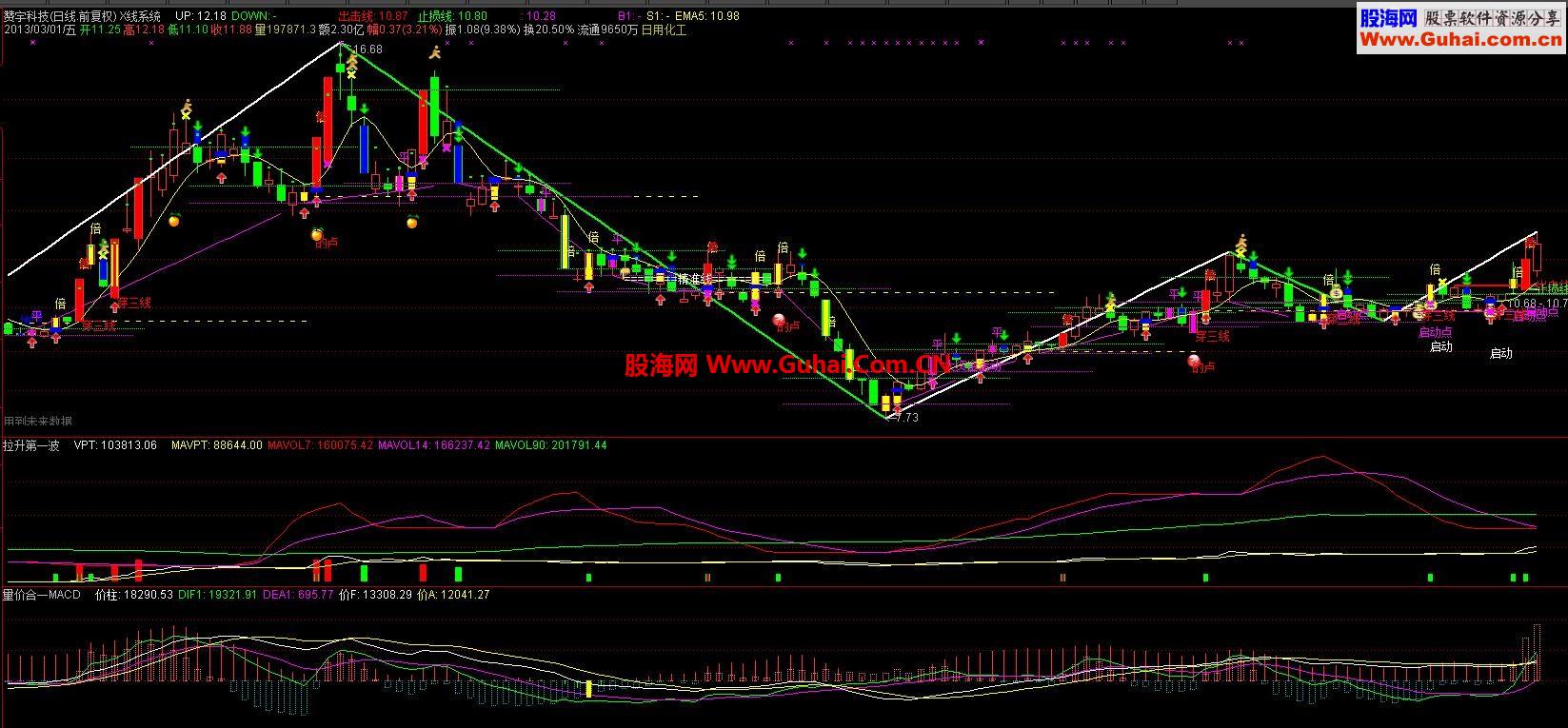Click the magenta 启动点 signal label
Screen dimensions: 1568x728
tap(1435, 332)
